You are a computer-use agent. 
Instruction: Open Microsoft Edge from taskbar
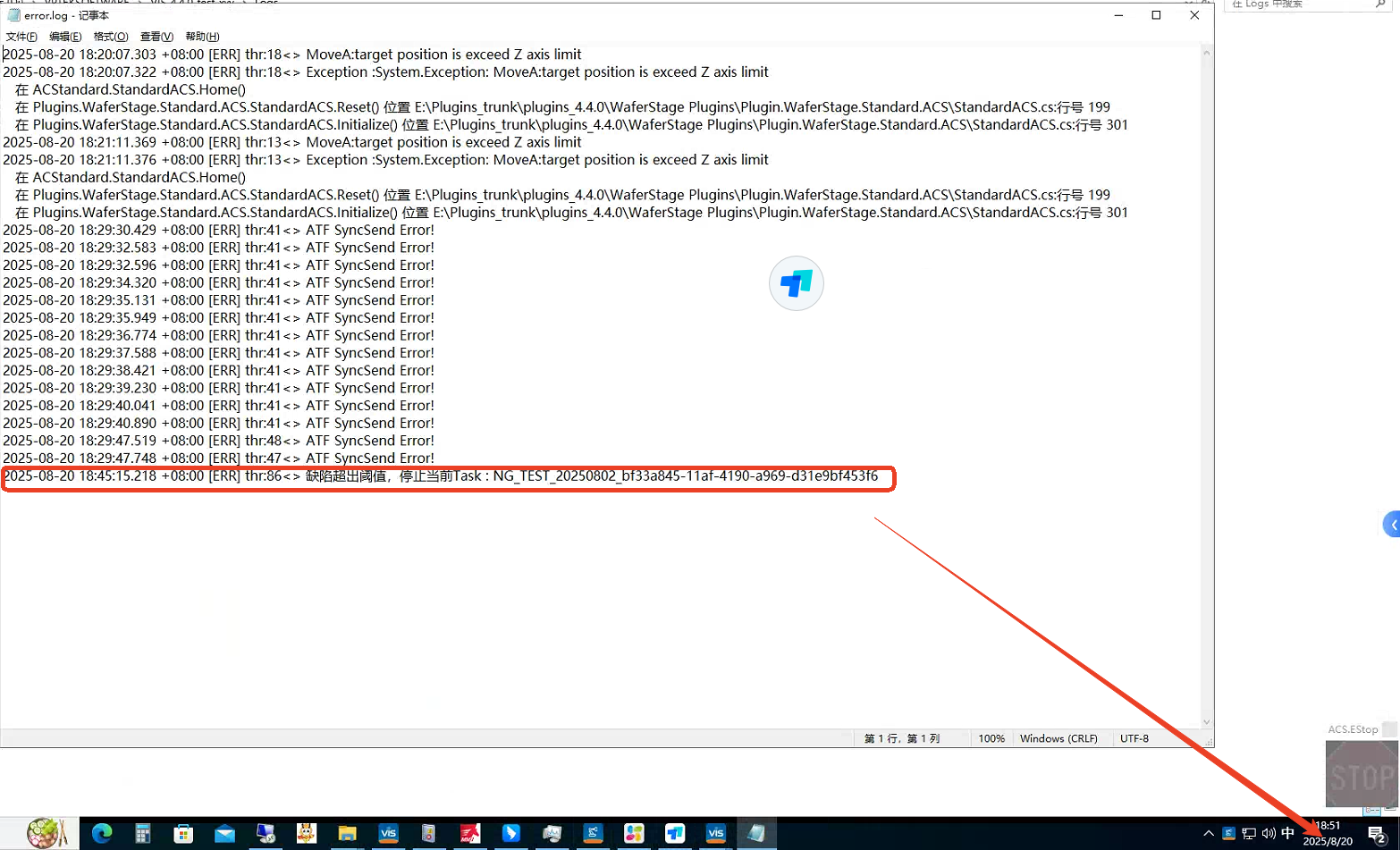click(x=102, y=833)
